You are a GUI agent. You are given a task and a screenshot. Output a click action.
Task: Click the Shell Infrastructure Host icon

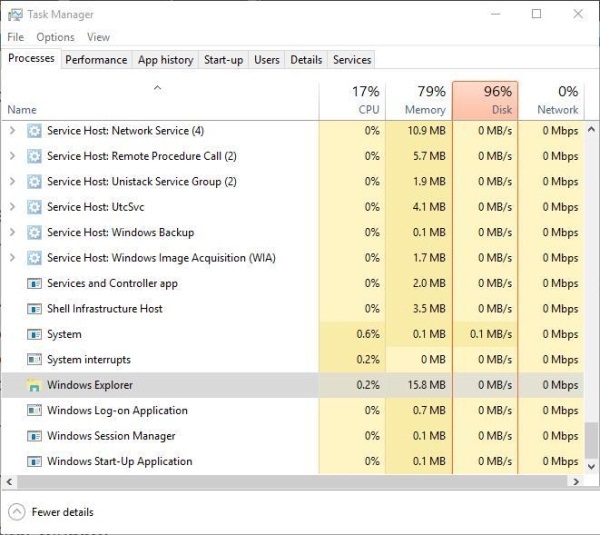tap(34, 309)
